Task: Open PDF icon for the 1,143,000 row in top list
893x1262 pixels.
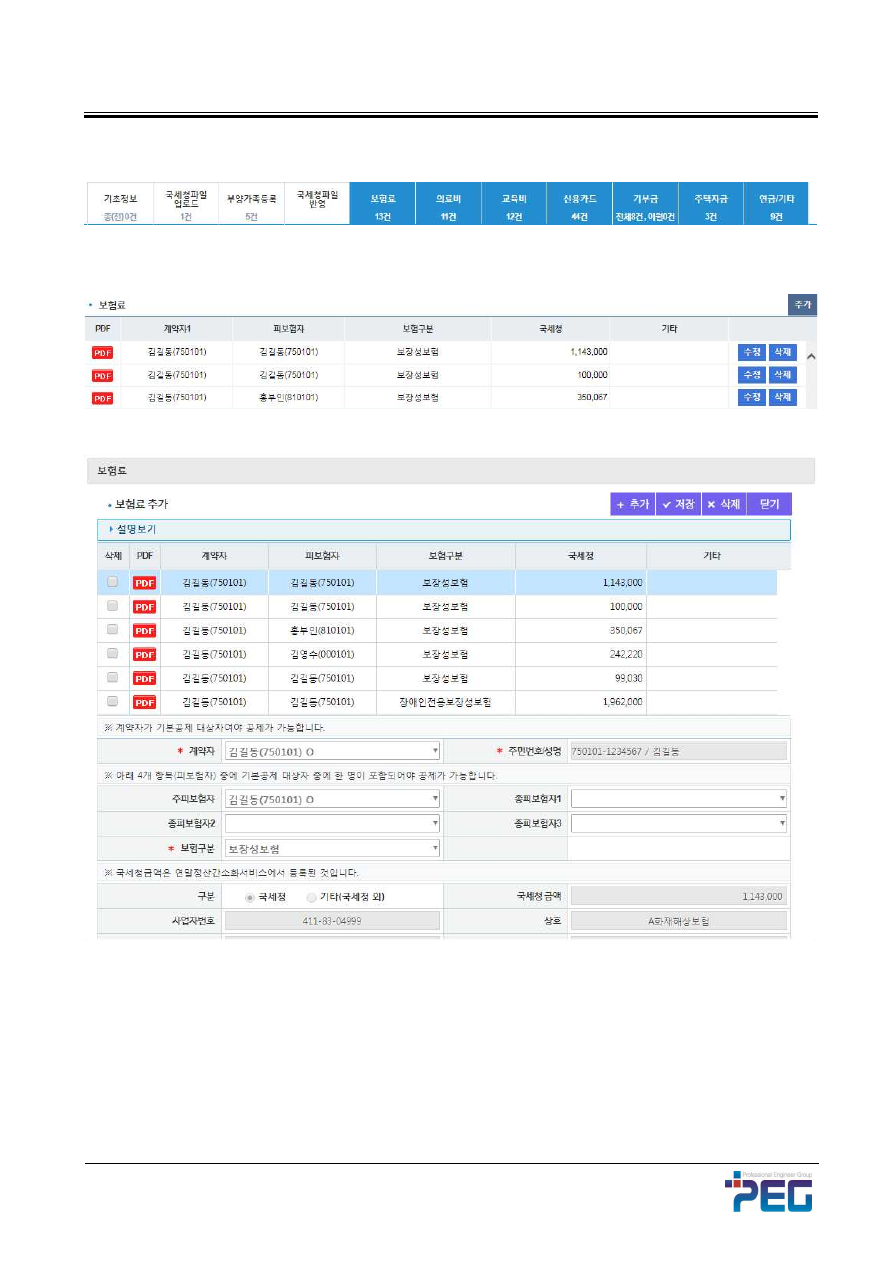Action: pyautogui.click(x=102, y=352)
